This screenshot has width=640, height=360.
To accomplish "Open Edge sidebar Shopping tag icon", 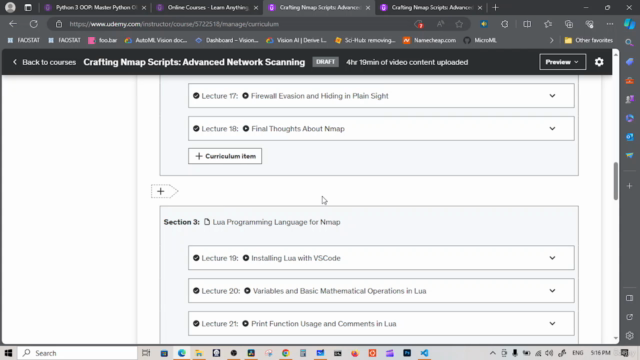I will 629,62.
